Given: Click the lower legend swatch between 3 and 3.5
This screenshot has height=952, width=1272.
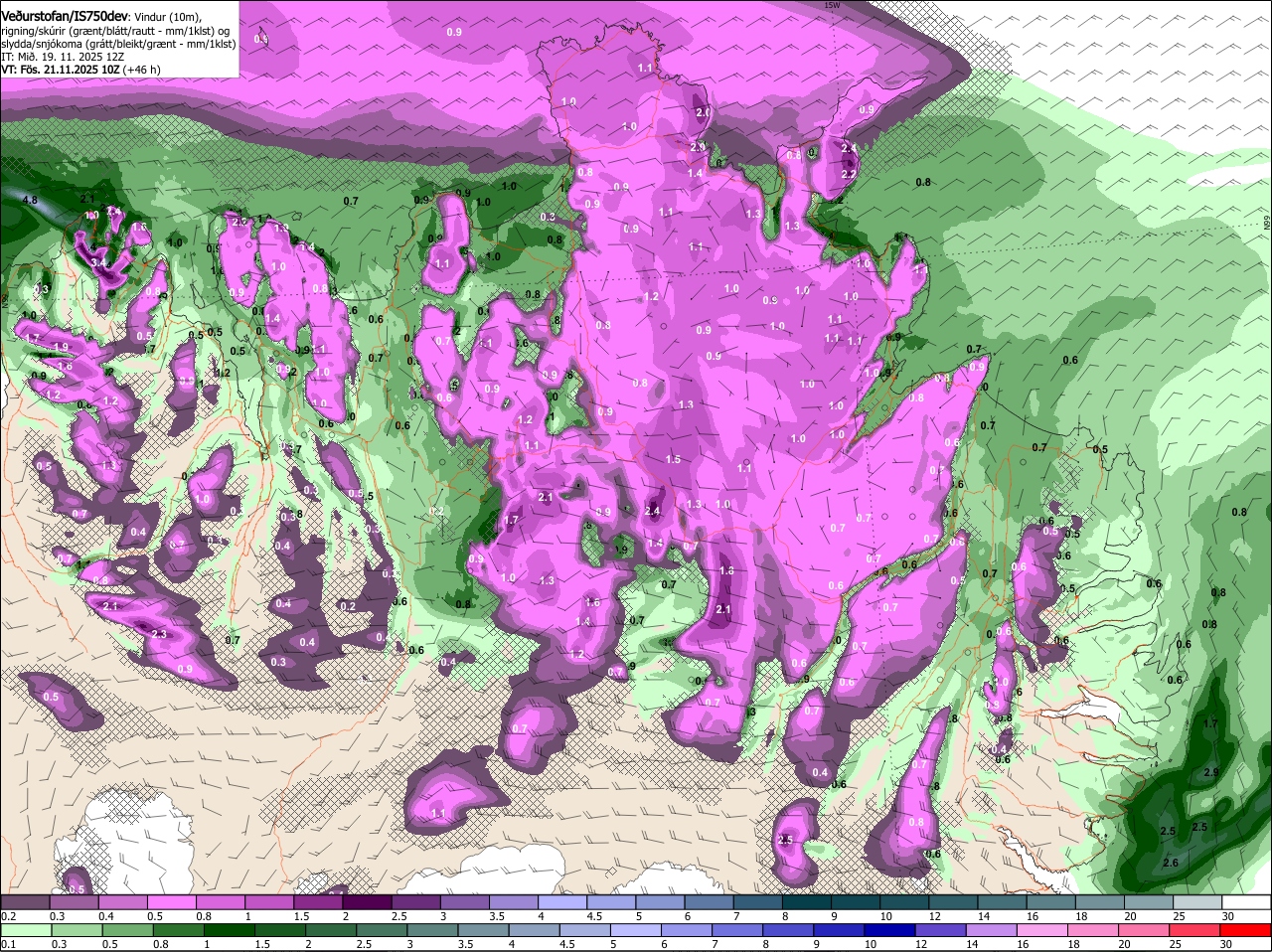Looking at the screenshot, I should [433, 929].
